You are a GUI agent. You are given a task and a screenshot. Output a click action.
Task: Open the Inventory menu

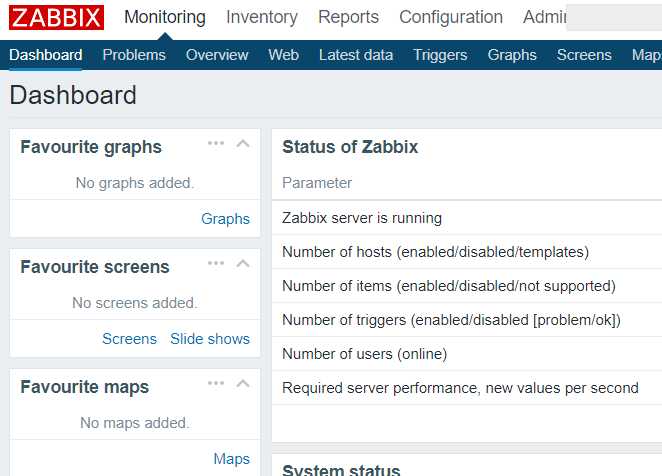(262, 17)
